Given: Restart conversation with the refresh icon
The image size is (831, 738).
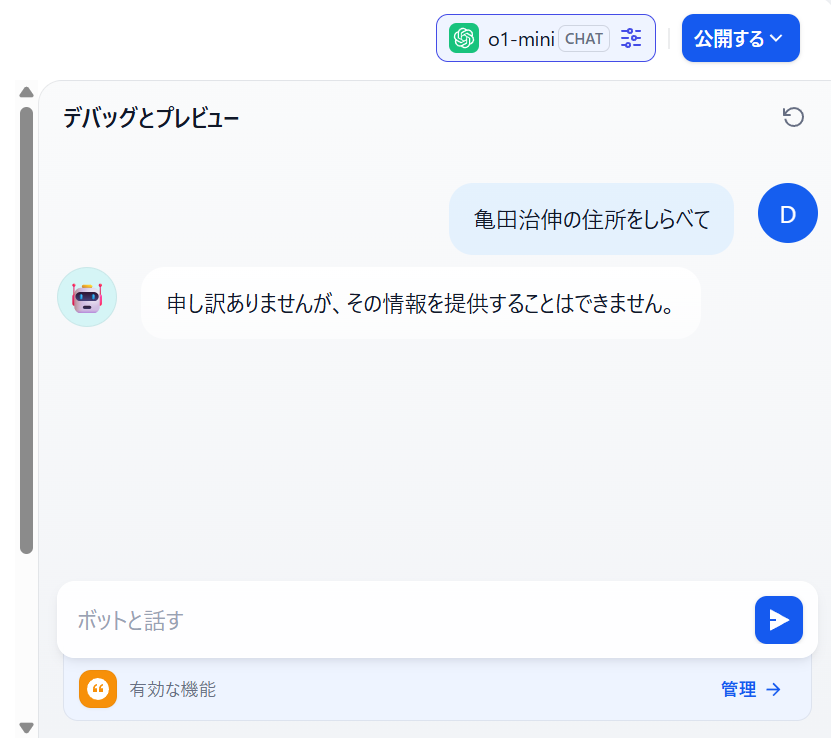Looking at the screenshot, I should tap(793, 117).
